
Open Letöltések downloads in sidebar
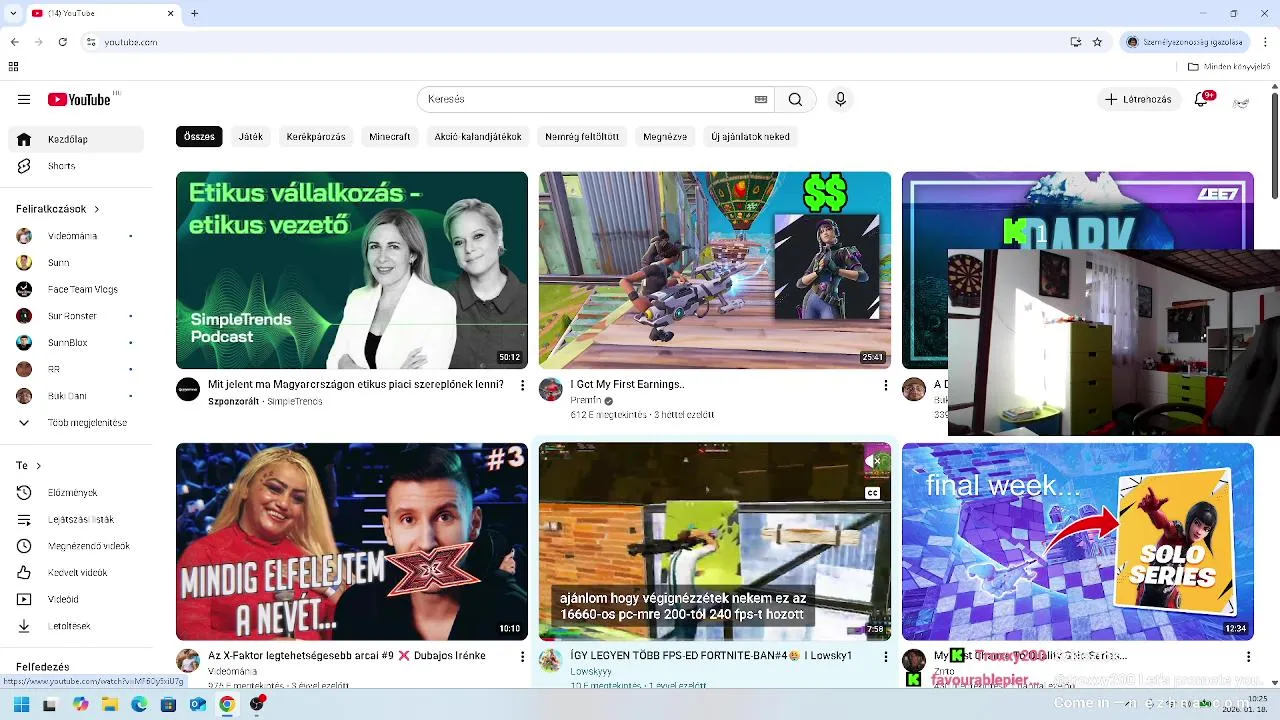(x=76, y=626)
